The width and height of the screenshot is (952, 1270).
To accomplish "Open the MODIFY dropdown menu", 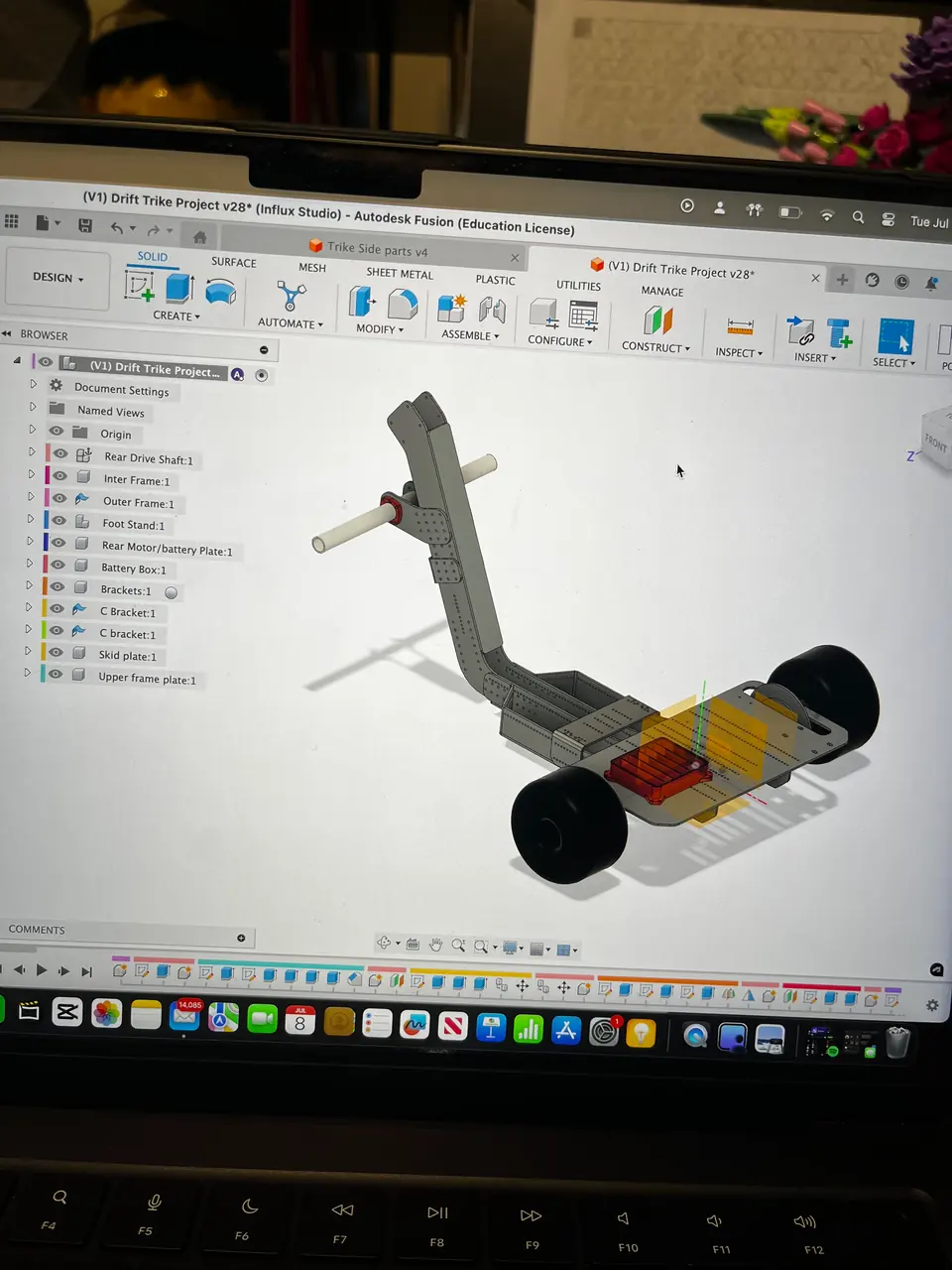I will (x=379, y=329).
